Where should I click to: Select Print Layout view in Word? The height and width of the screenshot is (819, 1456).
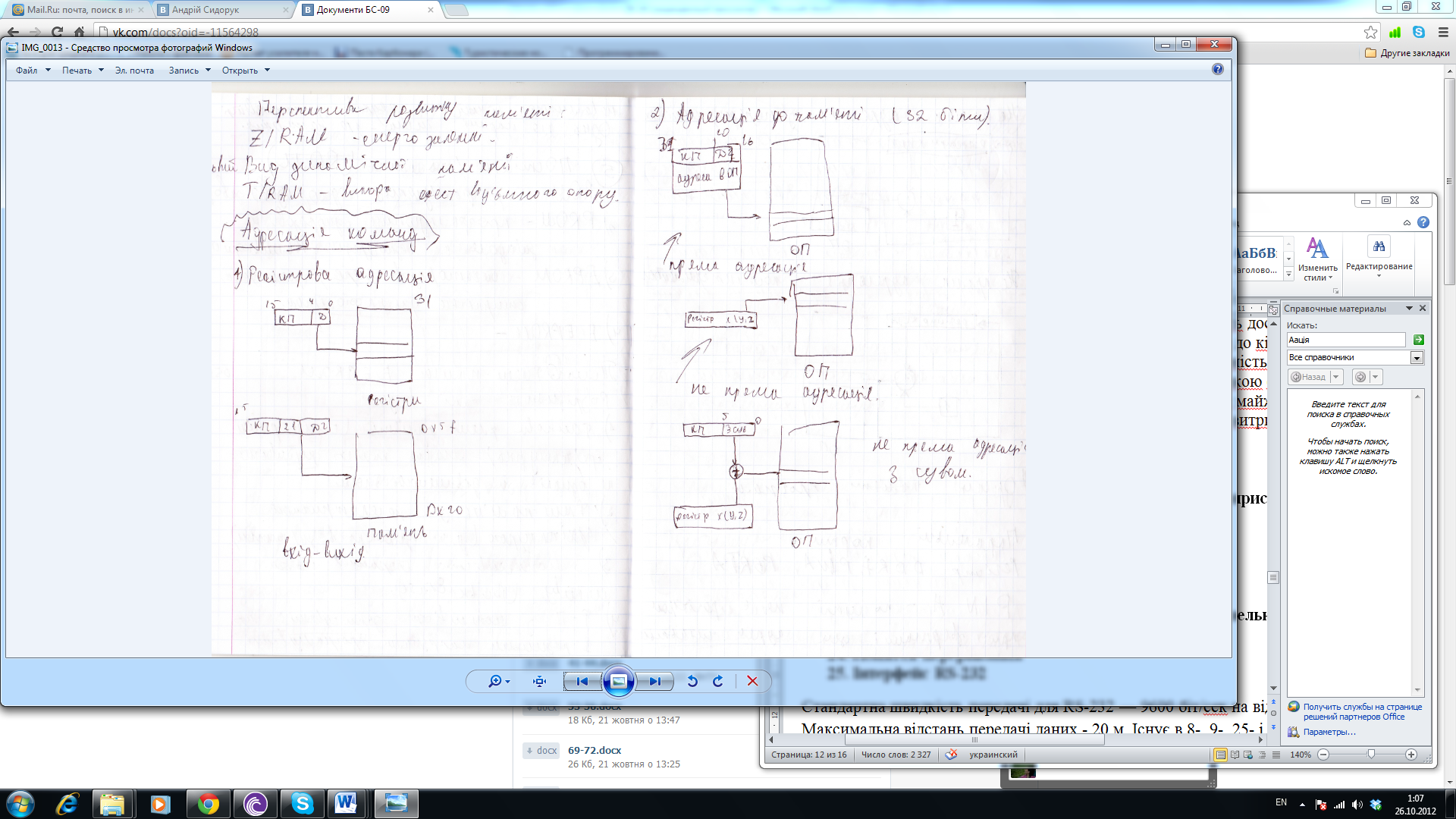click(x=1220, y=755)
